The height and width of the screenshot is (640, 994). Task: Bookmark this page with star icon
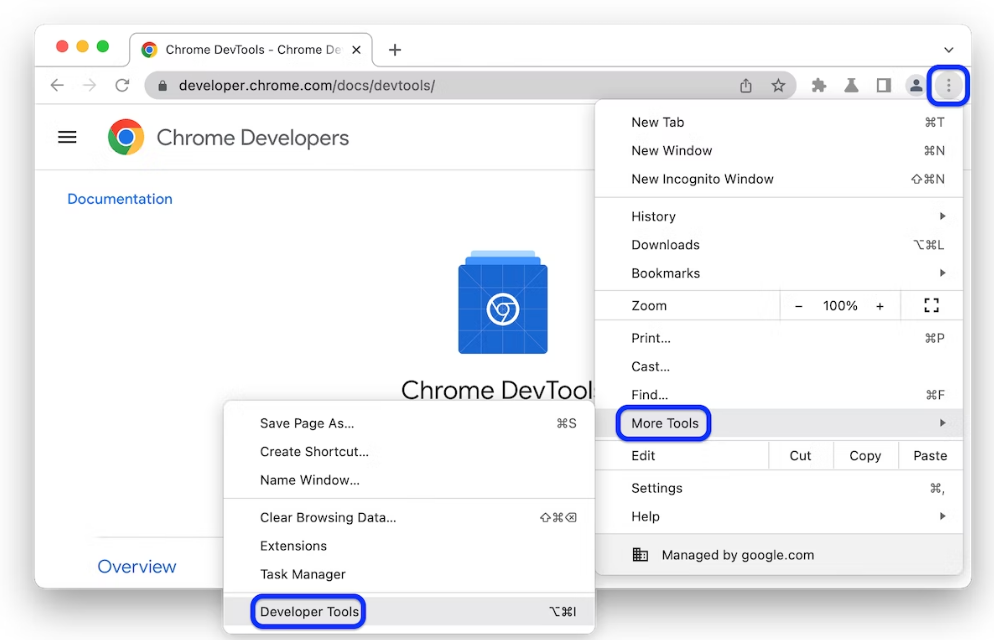[x=778, y=86]
